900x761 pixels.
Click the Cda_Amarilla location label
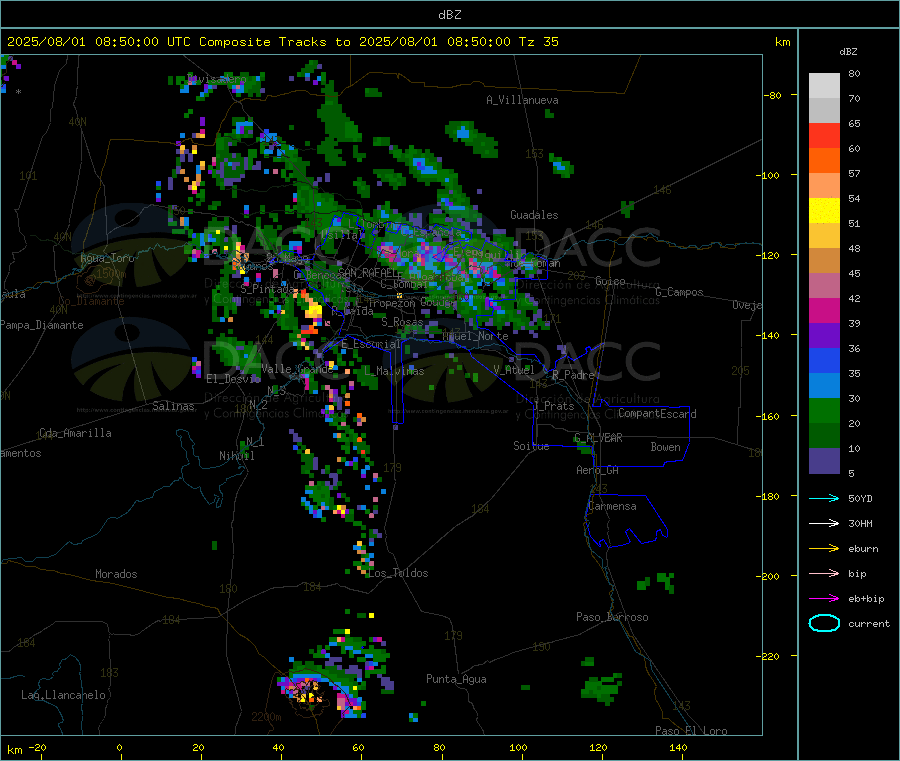point(75,433)
